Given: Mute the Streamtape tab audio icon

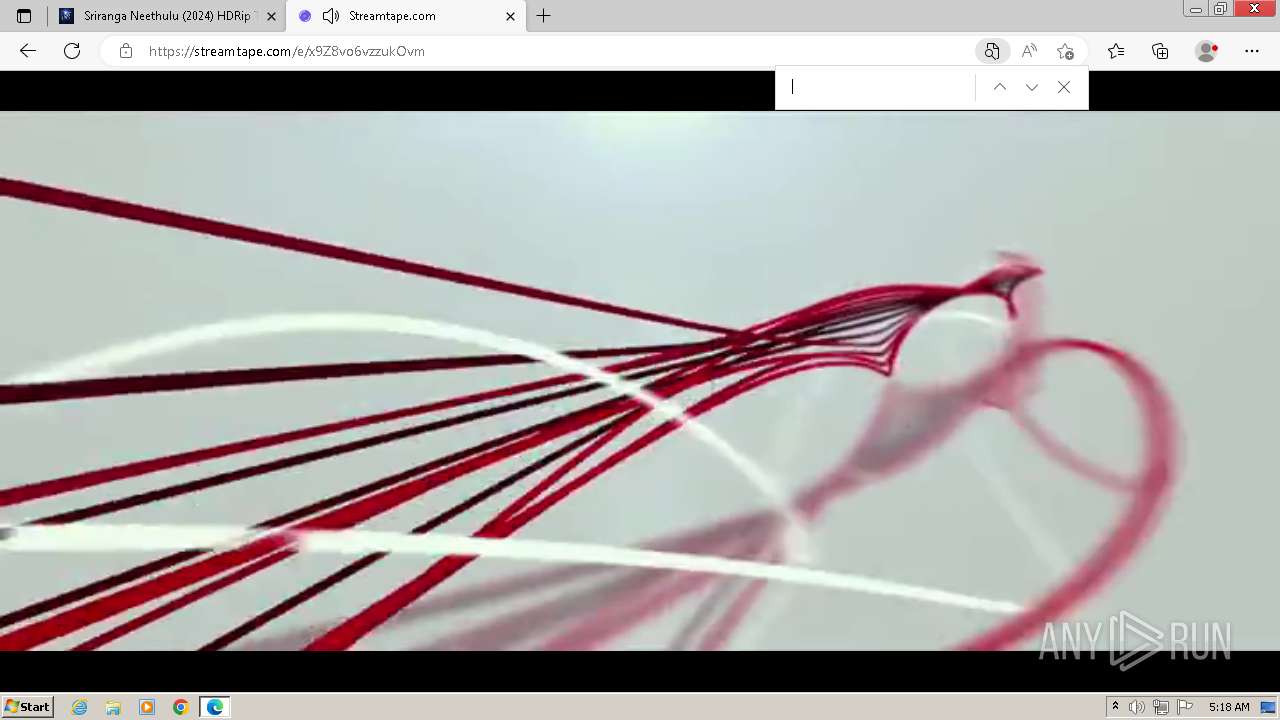Looking at the screenshot, I should click(x=331, y=16).
